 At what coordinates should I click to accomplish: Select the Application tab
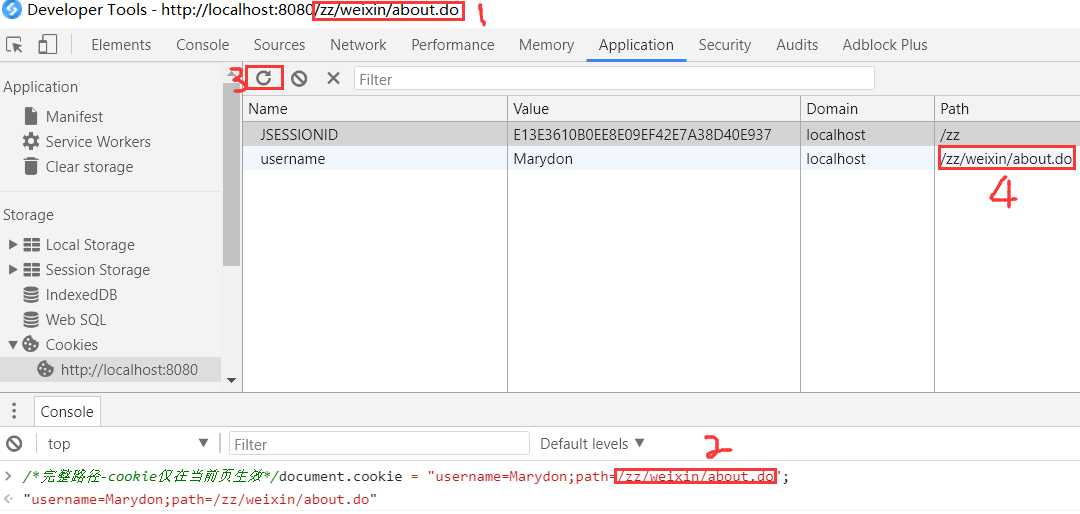coord(636,45)
